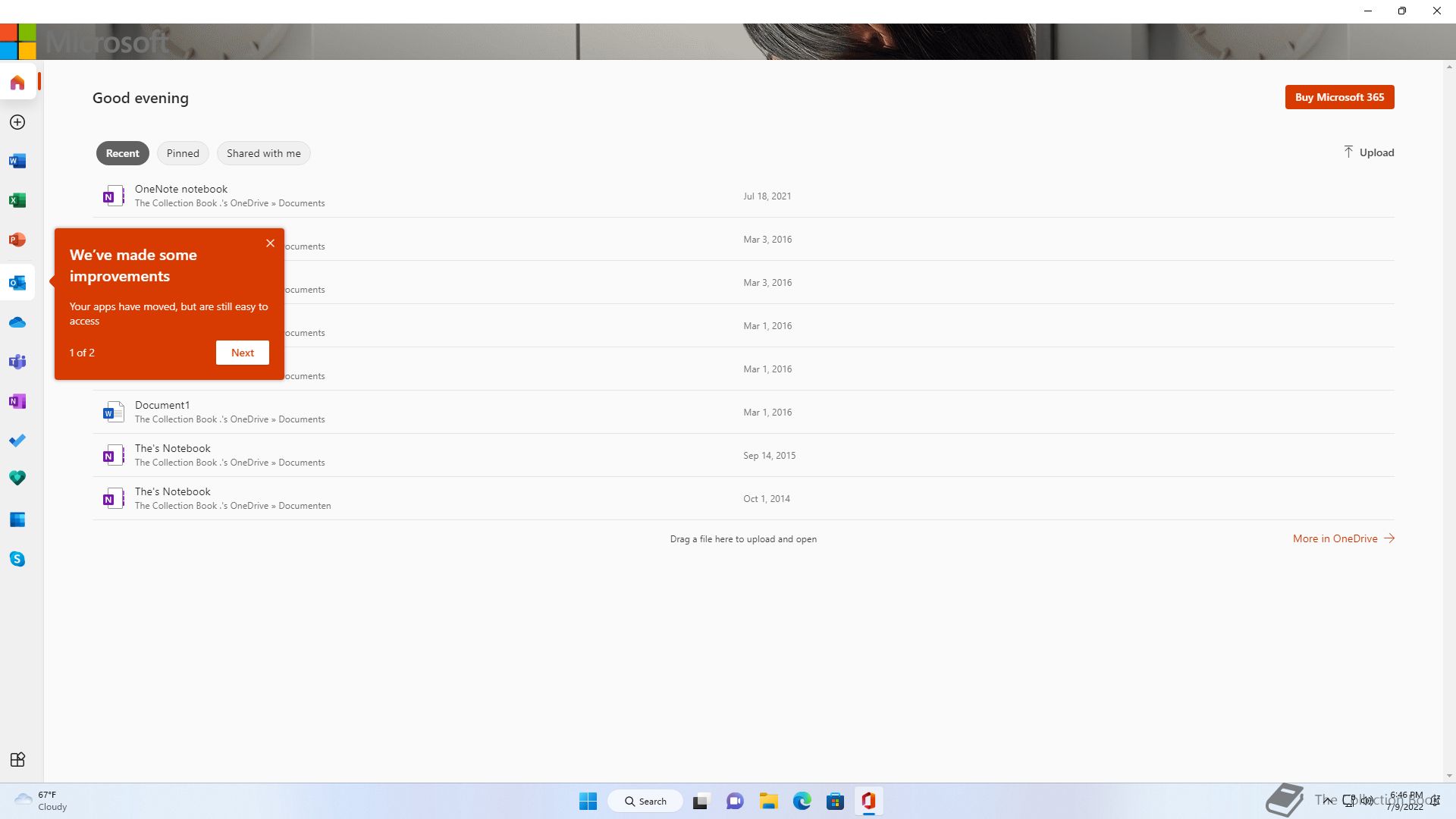Open Outlook from the sidebar
This screenshot has height=819, width=1456.
click(17, 283)
